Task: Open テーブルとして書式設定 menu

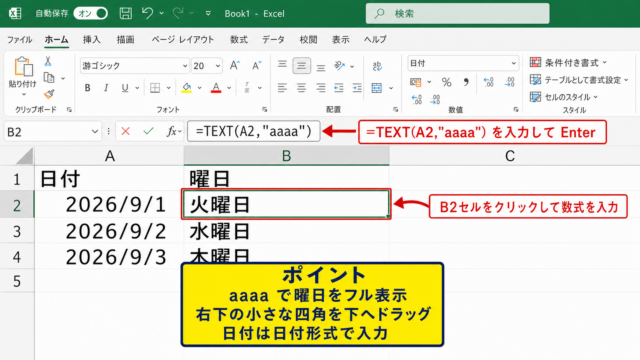Action: point(578,80)
